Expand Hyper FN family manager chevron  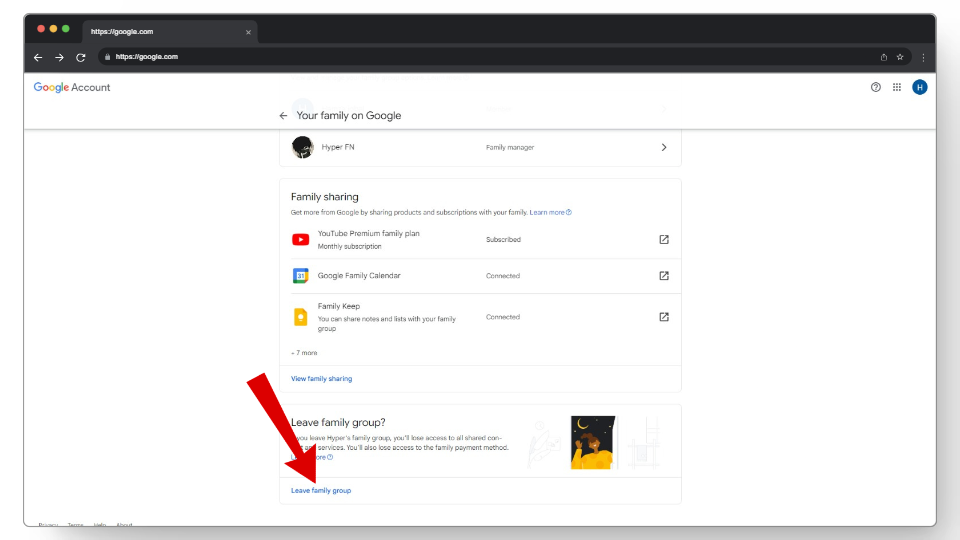tap(664, 148)
